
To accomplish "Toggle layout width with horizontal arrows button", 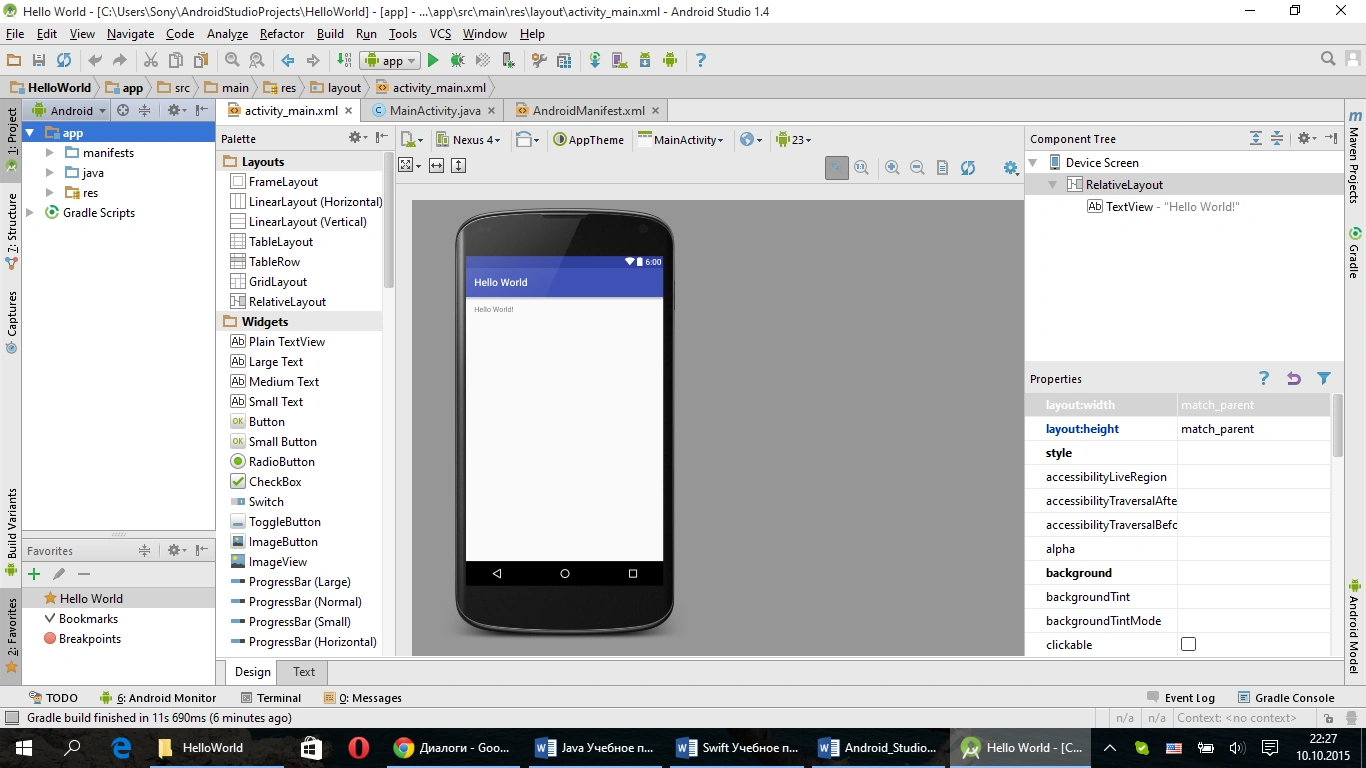I will click(x=436, y=166).
